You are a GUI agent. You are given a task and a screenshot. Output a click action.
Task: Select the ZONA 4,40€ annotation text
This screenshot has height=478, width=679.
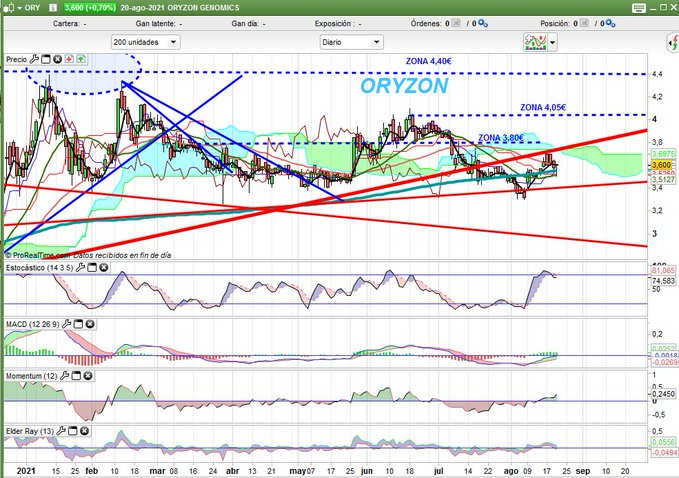pyautogui.click(x=429, y=61)
